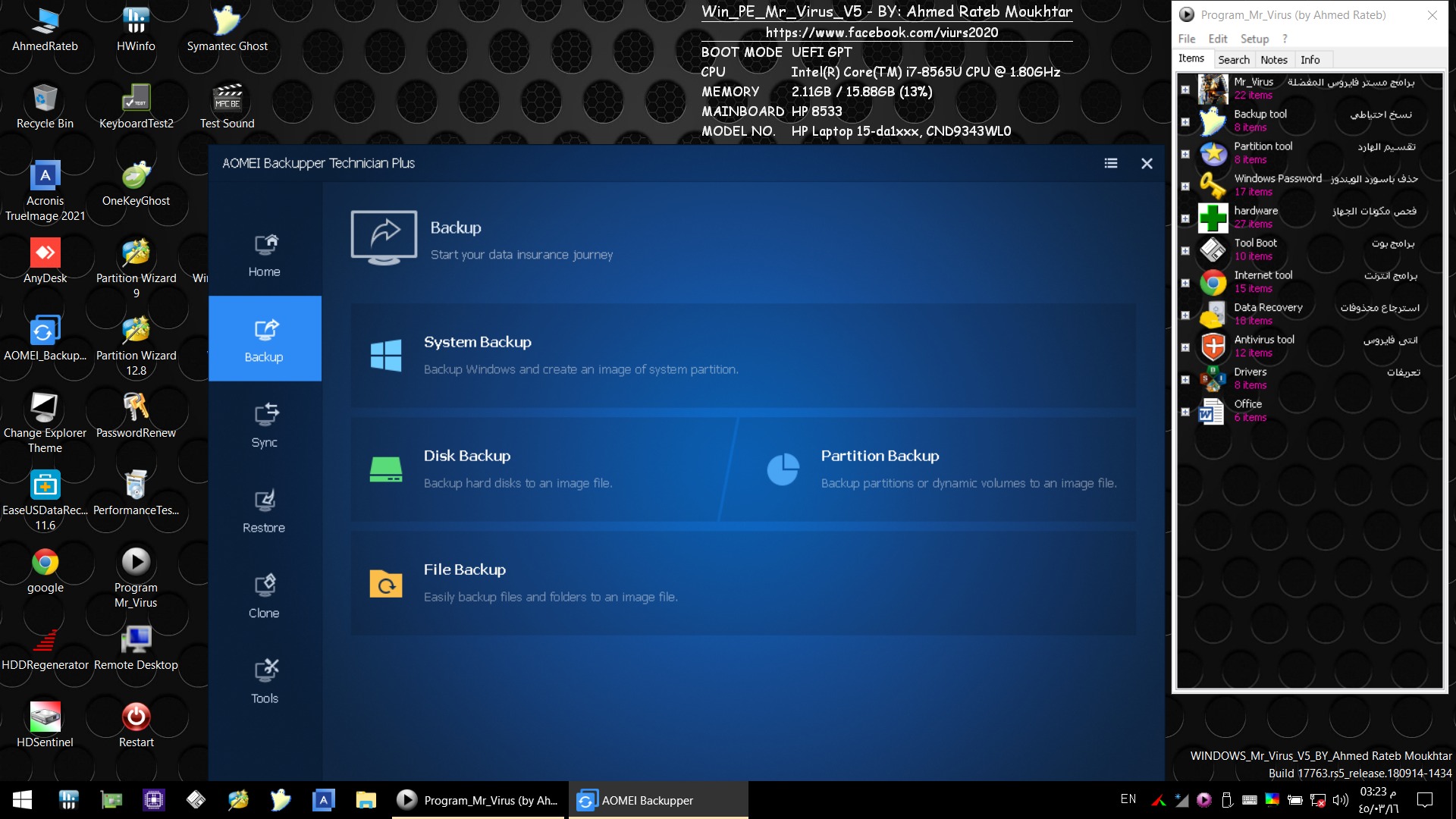Image resolution: width=1456 pixels, height=819 pixels.
Task: Click the AOMEI Backupper taskbar button
Action: (659, 800)
